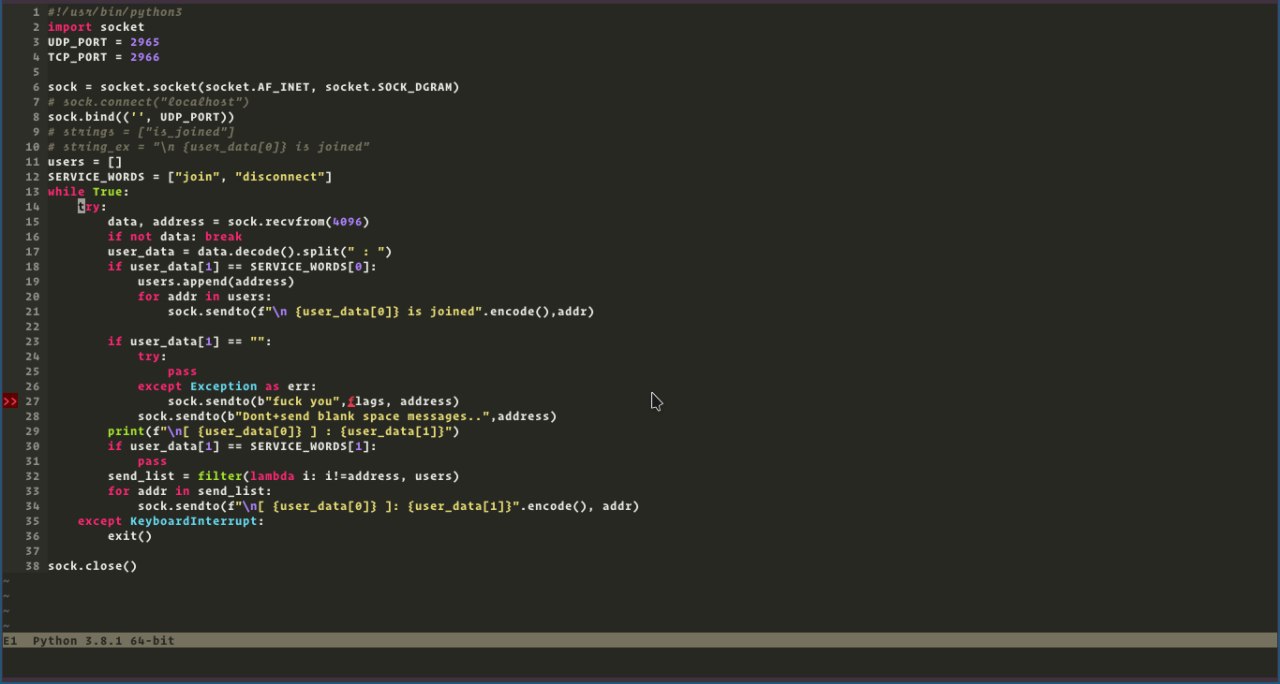Click the commented 'sock.connect' line
This screenshot has width=1280, height=684.
tap(148, 102)
